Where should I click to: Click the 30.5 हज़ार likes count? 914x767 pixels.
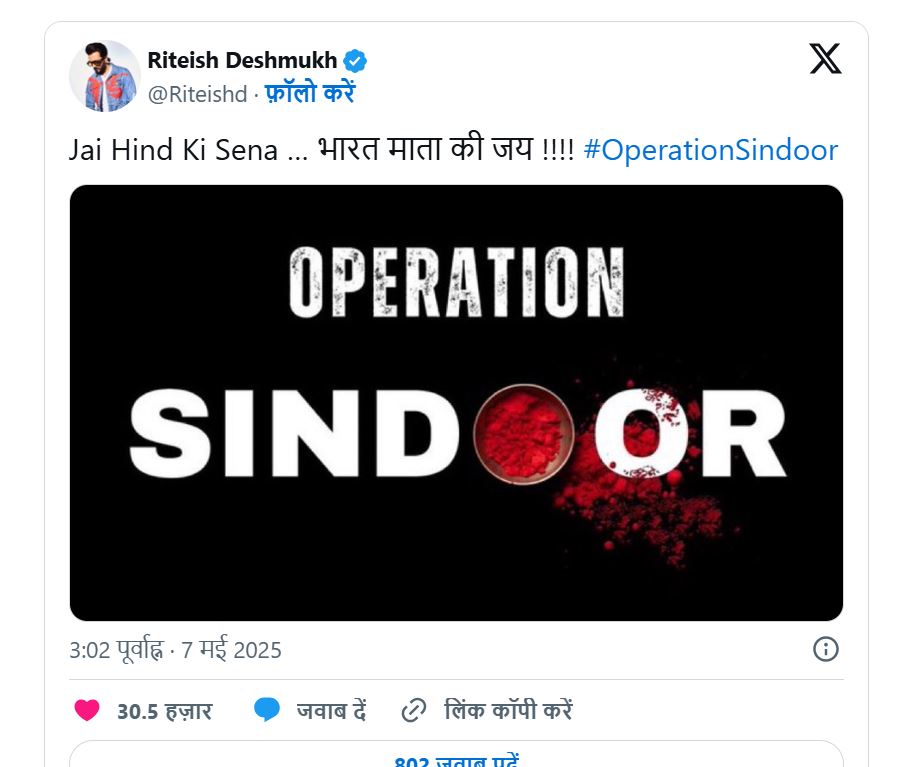coord(164,711)
